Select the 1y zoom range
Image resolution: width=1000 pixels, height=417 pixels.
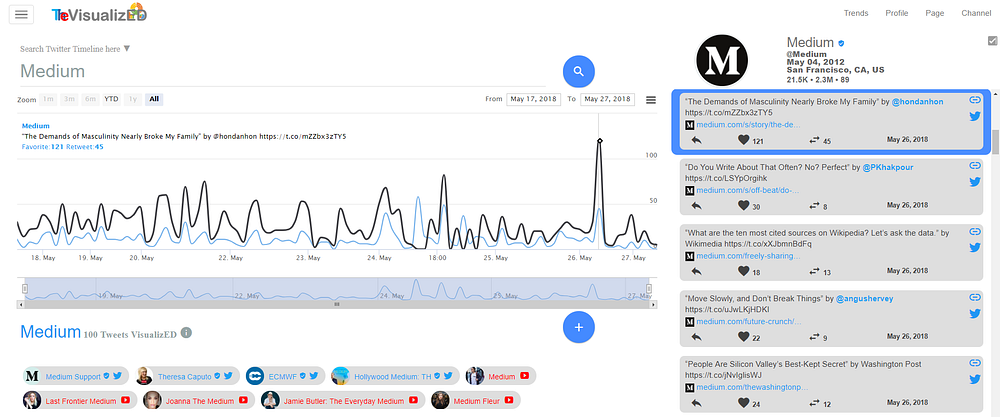133,99
